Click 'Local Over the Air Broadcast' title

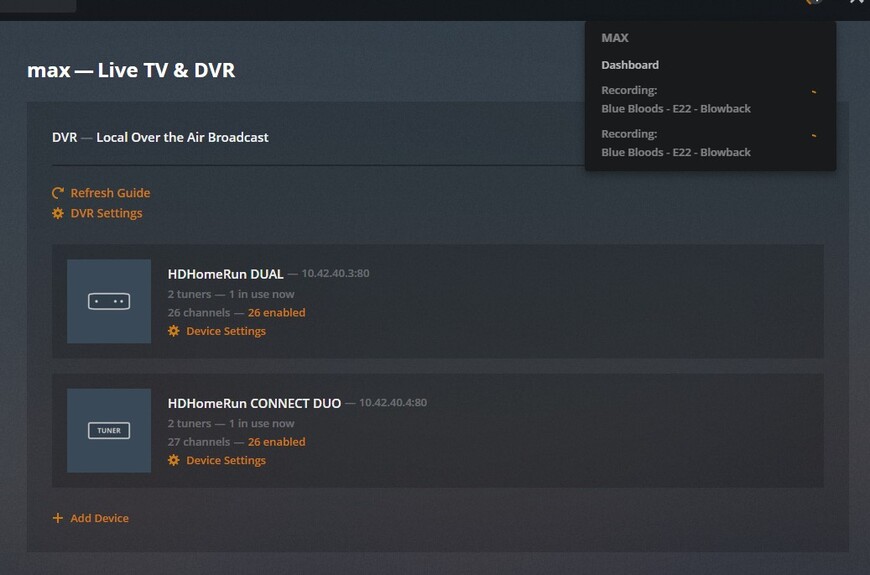pos(182,137)
